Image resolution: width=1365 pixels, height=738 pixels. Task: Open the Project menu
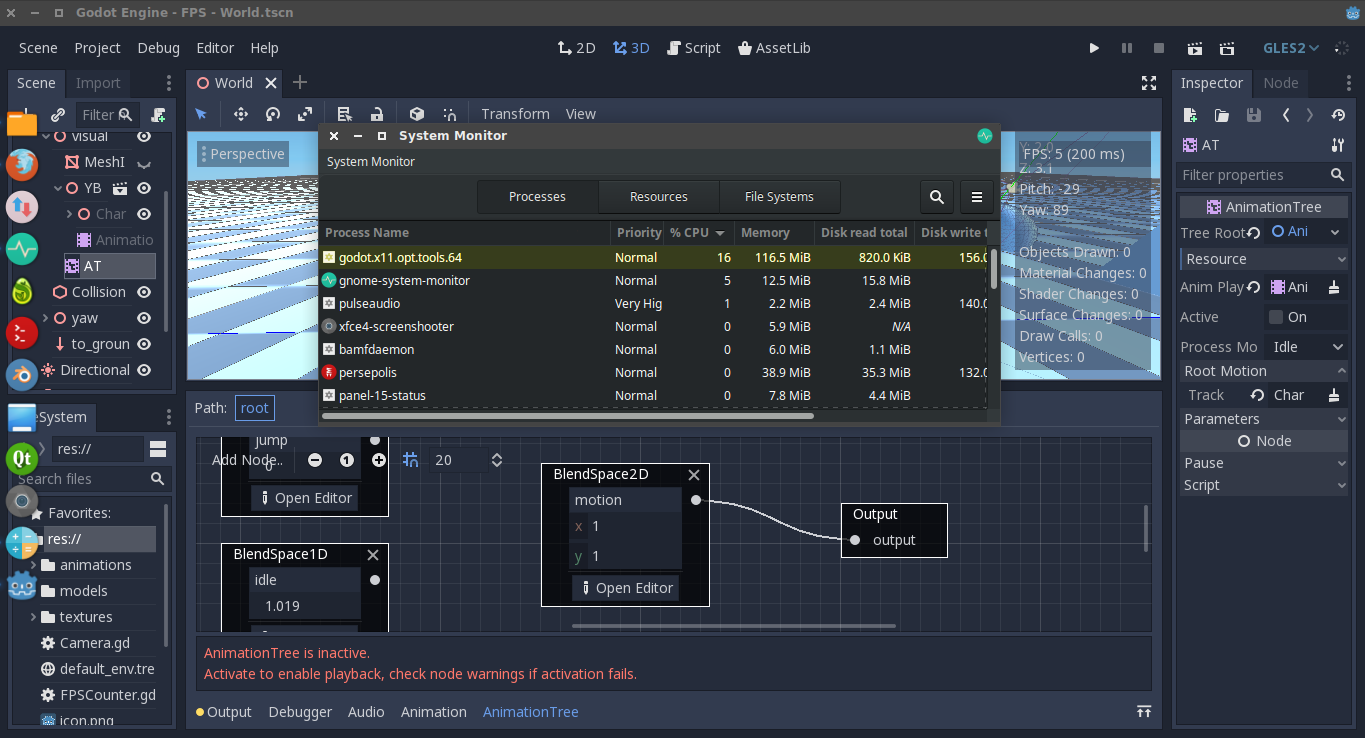coord(97,47)
